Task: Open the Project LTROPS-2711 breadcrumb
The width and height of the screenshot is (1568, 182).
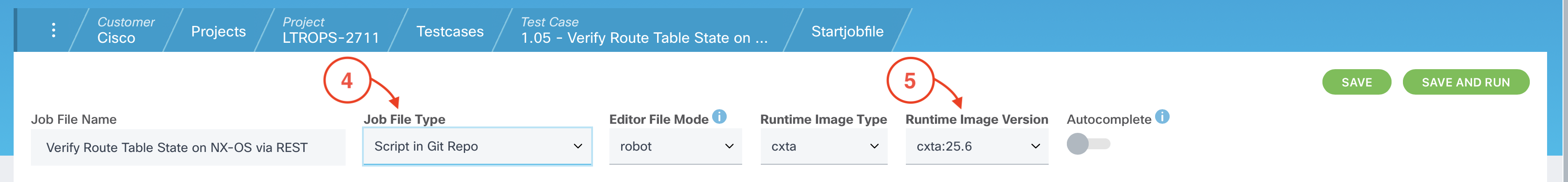Action: click(x=331, y=30)
